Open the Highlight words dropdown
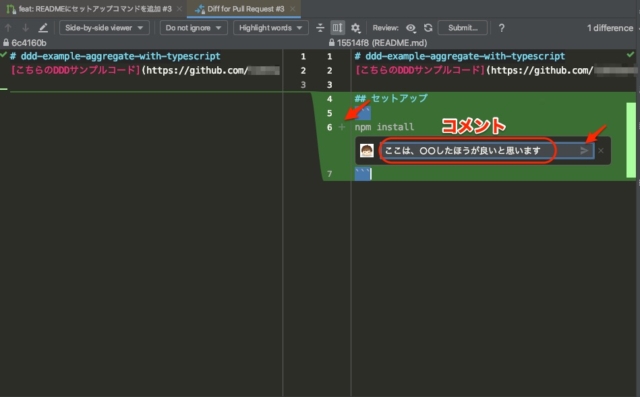Viewport: 640px width, 397px height. [271, 28]
